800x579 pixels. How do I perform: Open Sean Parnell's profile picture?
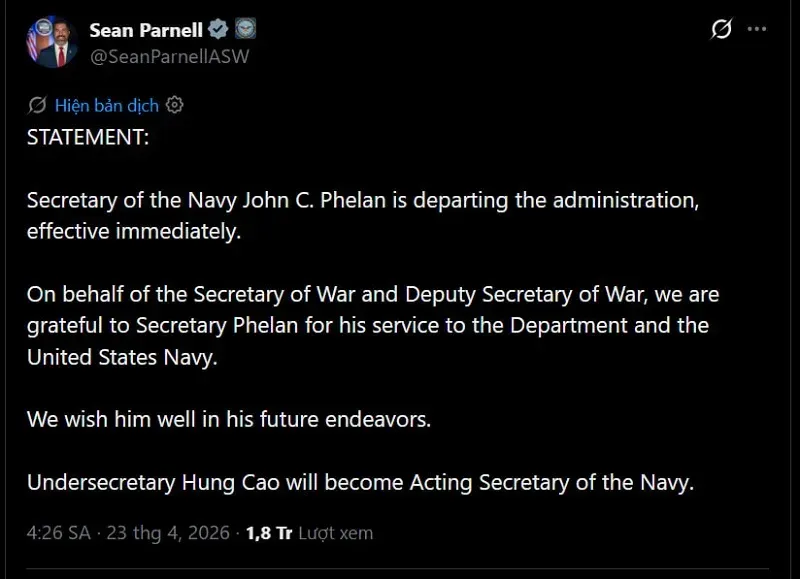[x=52, y=42]
